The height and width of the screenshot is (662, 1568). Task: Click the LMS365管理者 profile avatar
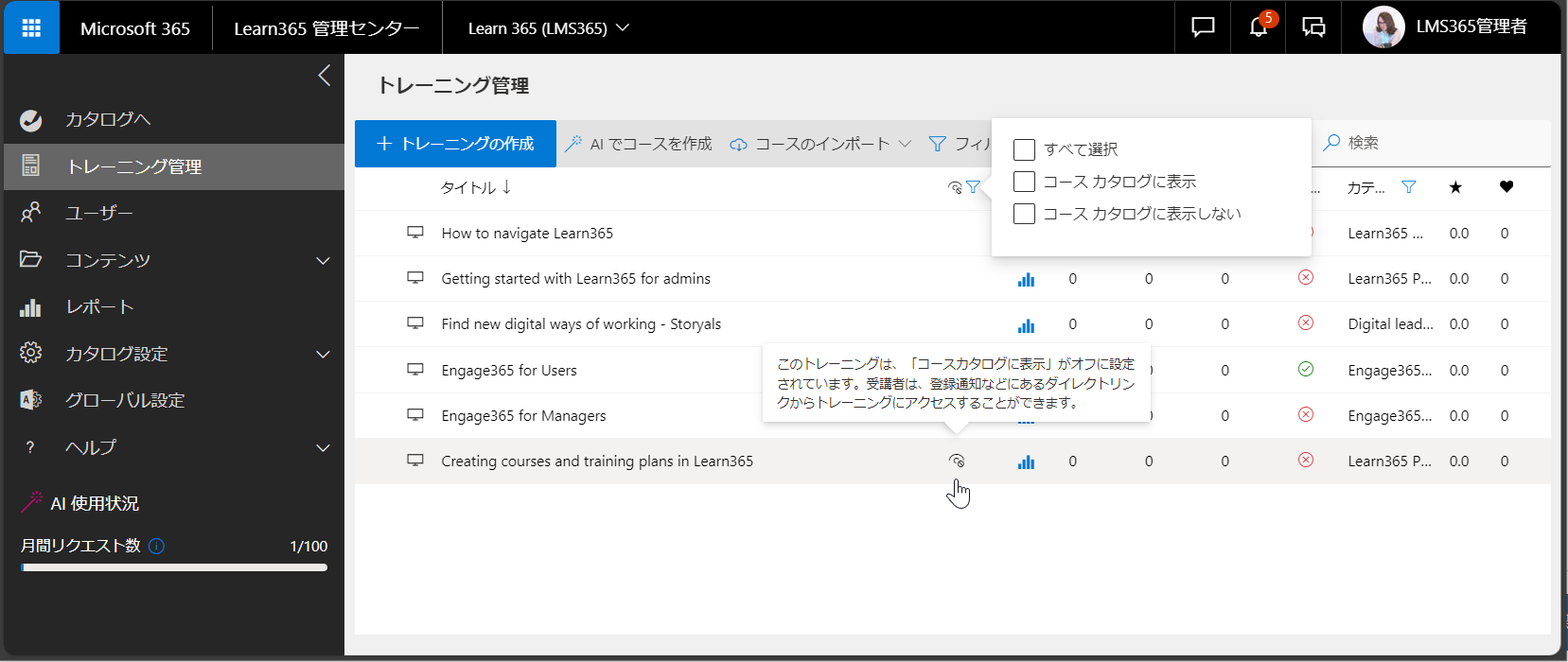coord(1383,27)
